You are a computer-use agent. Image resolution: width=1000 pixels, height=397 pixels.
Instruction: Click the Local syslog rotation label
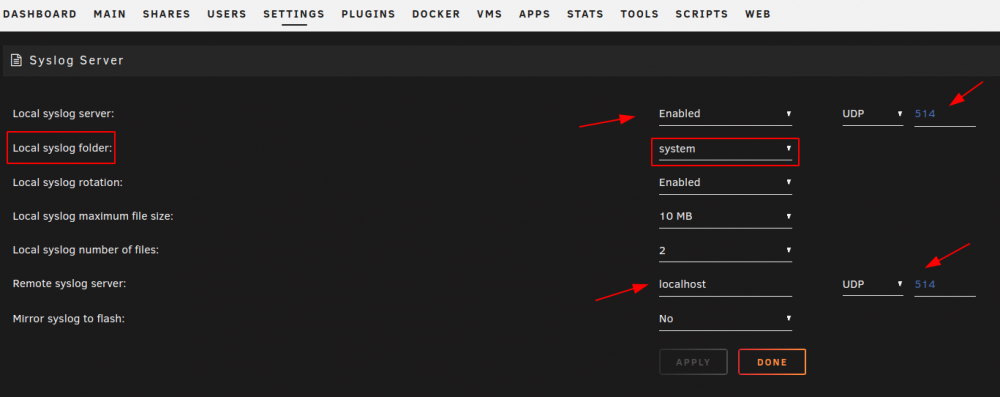pyautogui.click(x=68, y=183)
